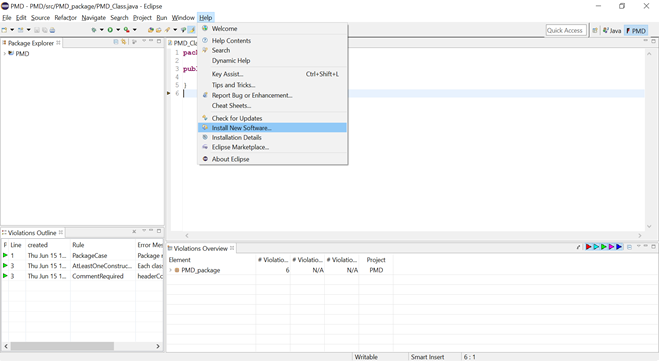
Task: Expand the PMD_package row in Violations Overview
Action: [171, 270]
